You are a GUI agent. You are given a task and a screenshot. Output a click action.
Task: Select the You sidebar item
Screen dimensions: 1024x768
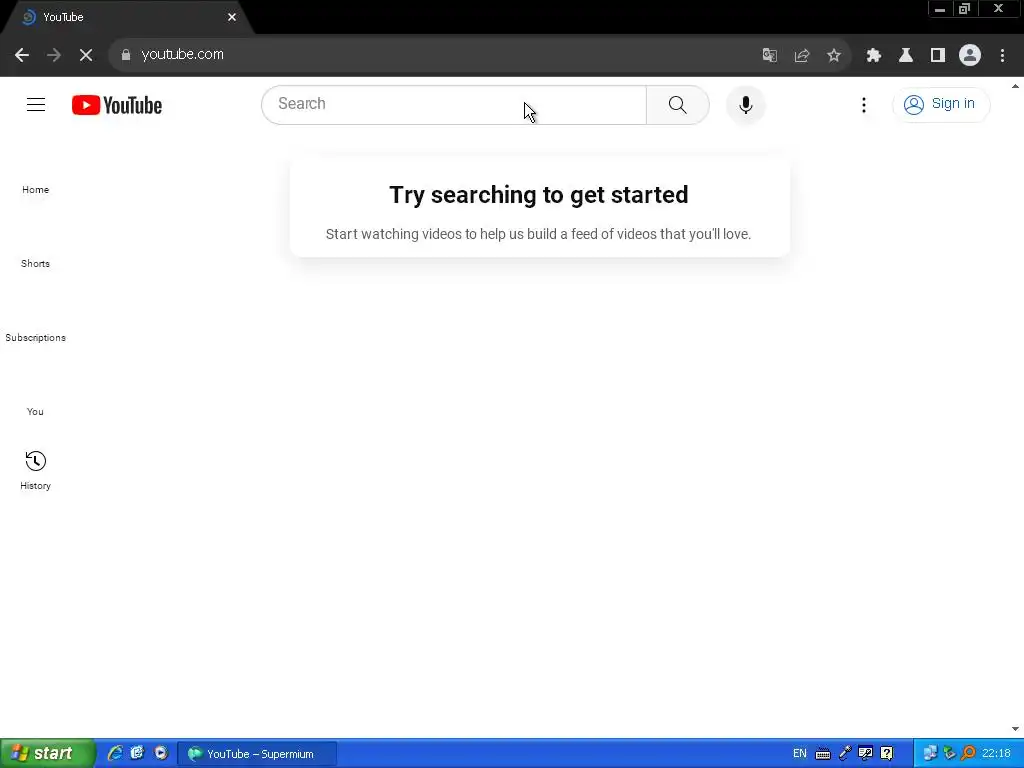click(x=35, y=411)
